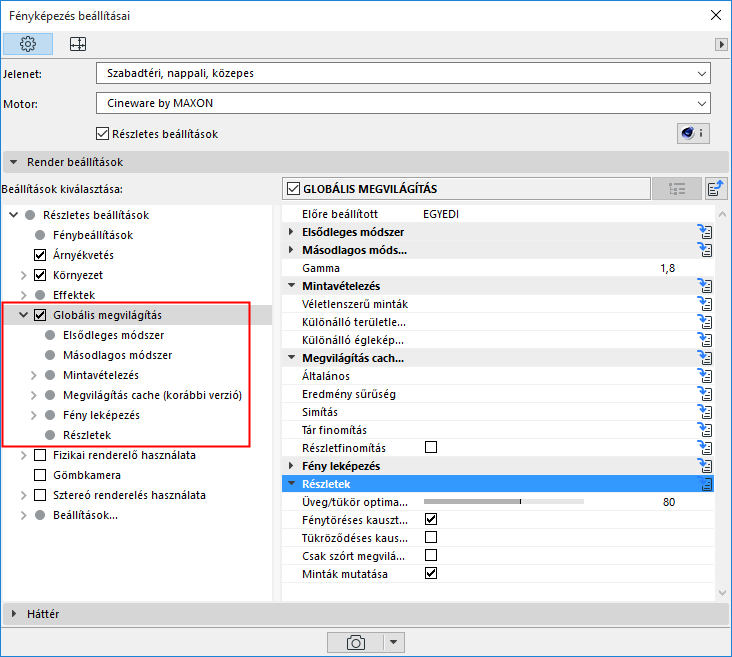Select Másodlagos módszer tree item
732x657 pixels.
pos(118,355)
